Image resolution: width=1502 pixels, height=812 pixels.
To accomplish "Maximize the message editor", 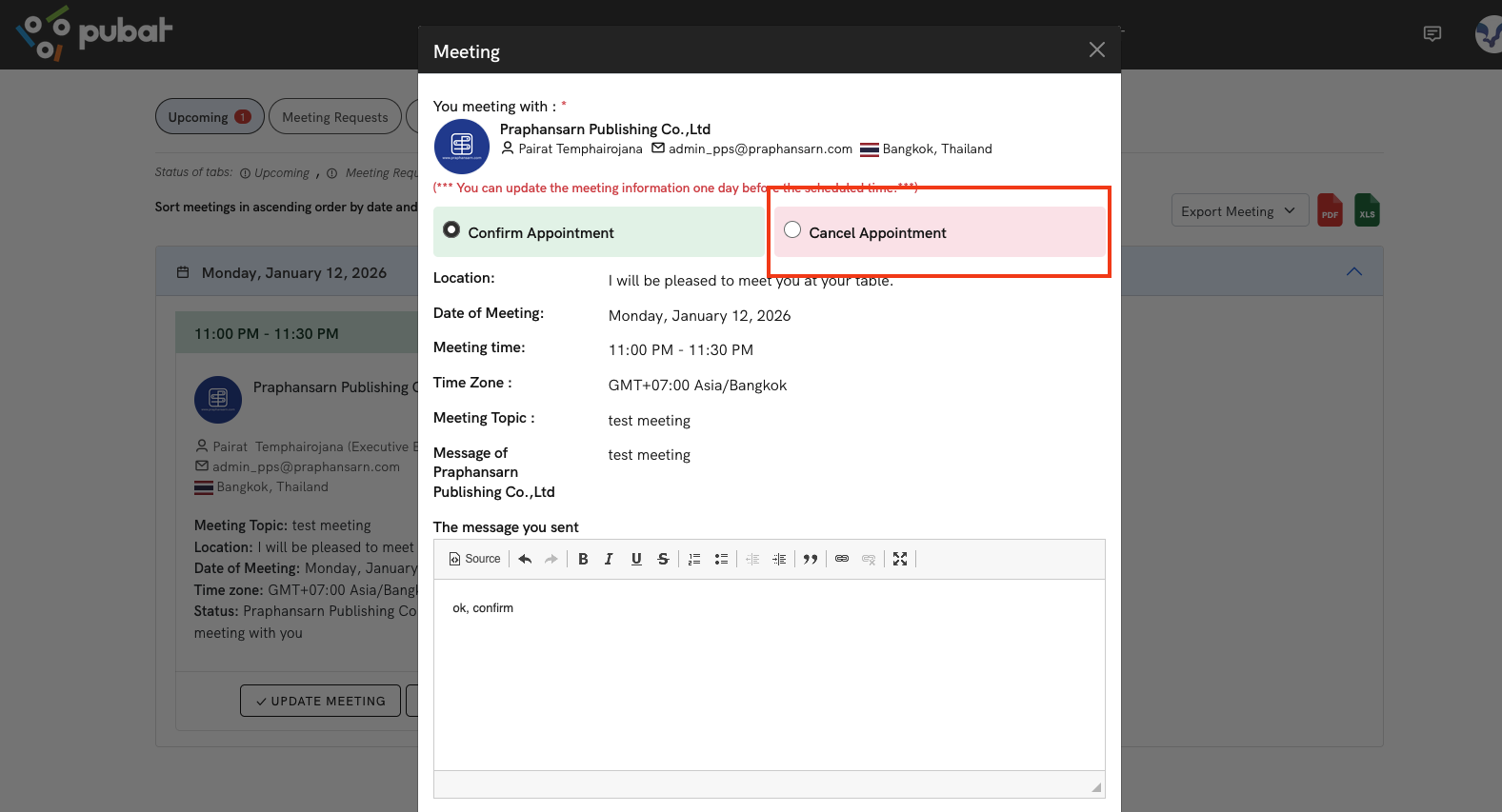I will 900,559.
